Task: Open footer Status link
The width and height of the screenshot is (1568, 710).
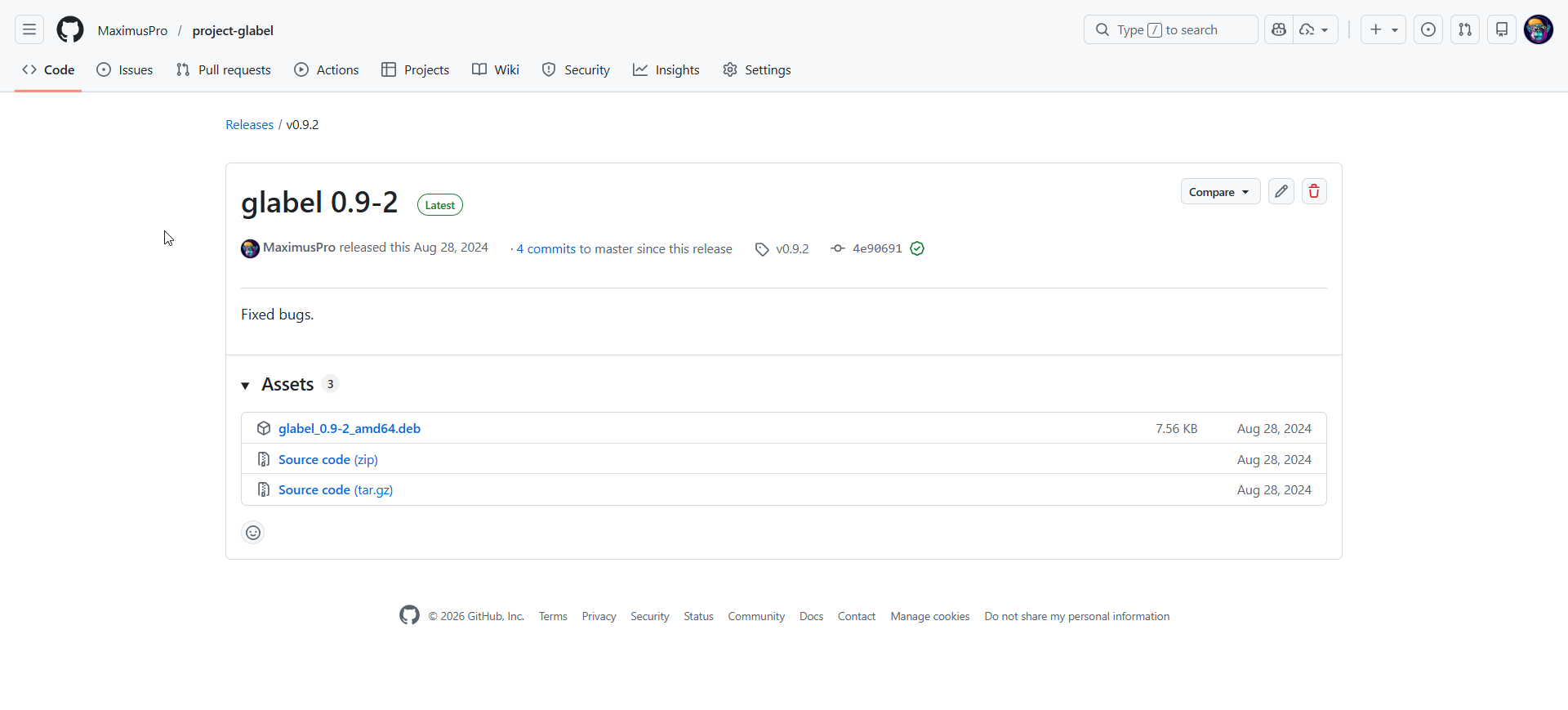Action: tap(698, 616)
